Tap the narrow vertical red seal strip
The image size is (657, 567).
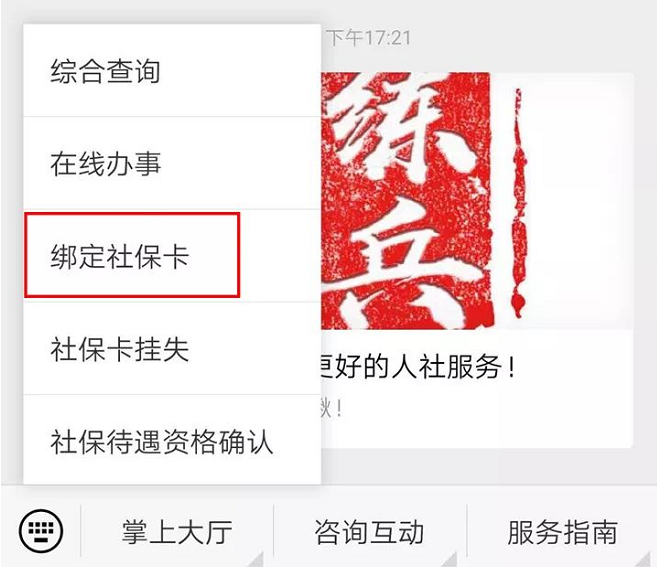click(x=518, y=203)
